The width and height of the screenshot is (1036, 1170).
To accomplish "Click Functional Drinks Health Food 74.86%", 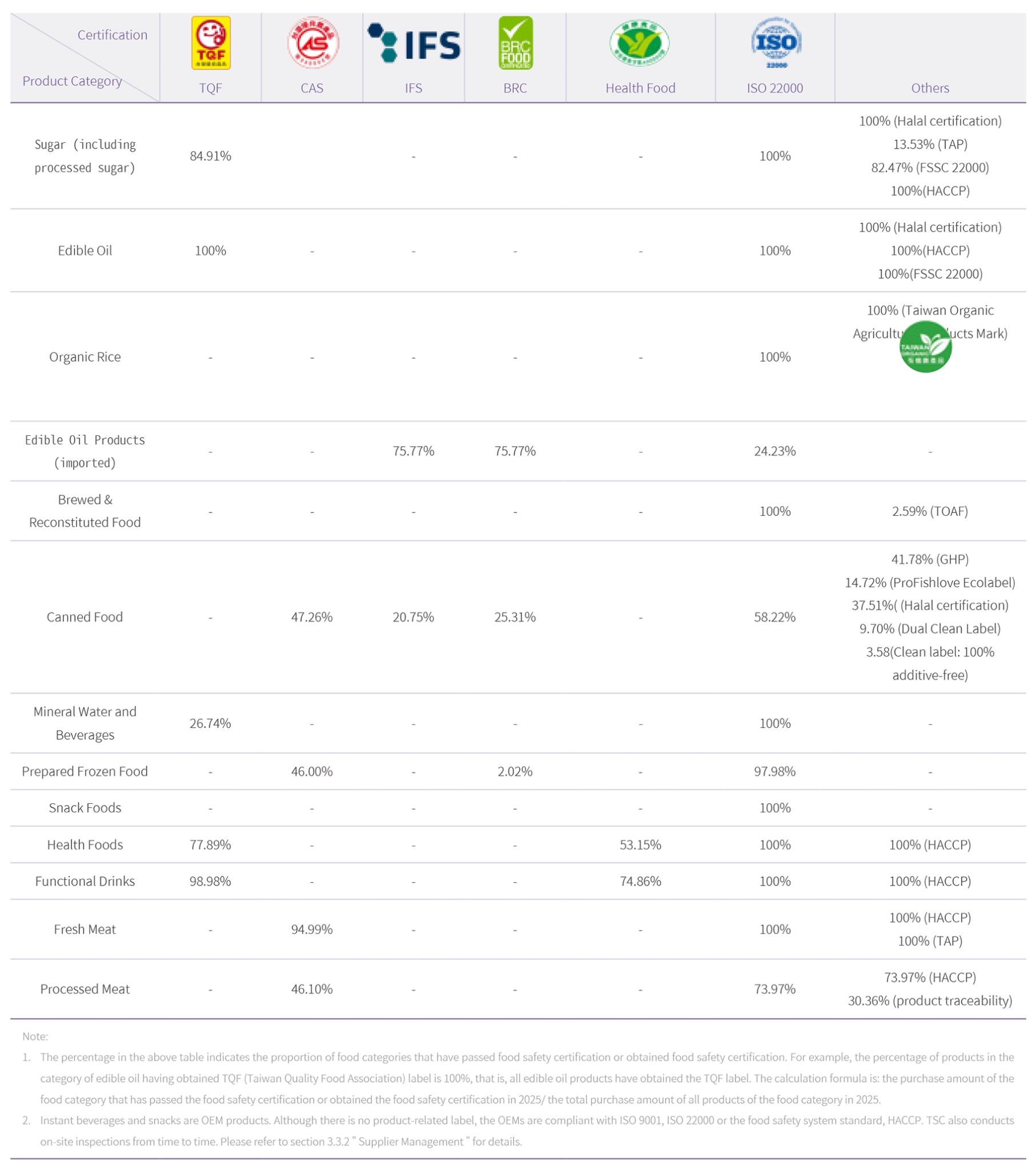I will (640, 881).
